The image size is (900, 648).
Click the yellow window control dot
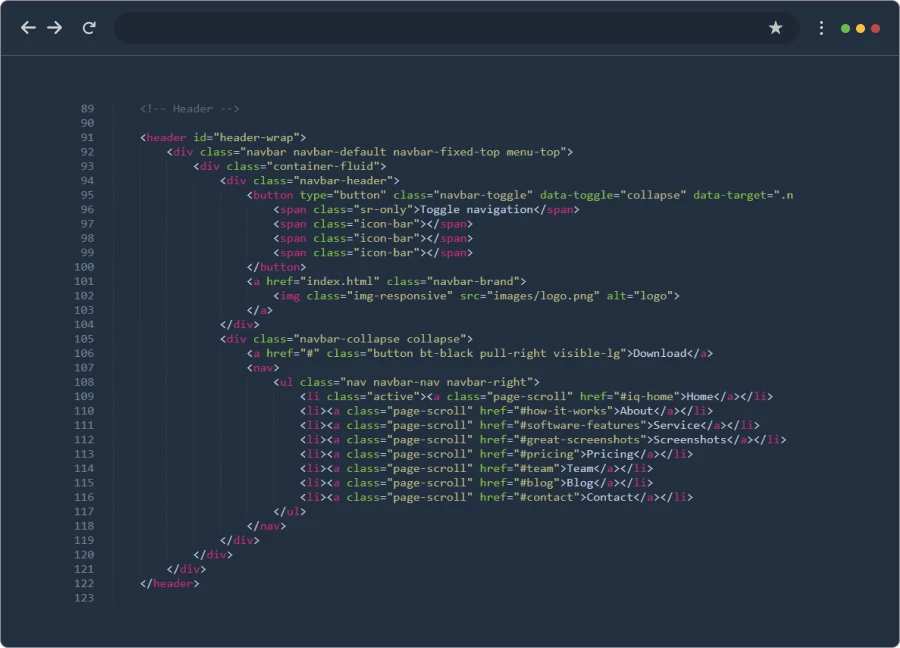tap(861, 28)
